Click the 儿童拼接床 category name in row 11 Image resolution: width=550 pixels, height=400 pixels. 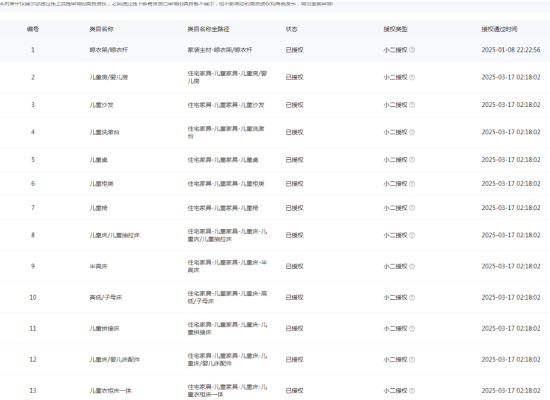point(104,328)
